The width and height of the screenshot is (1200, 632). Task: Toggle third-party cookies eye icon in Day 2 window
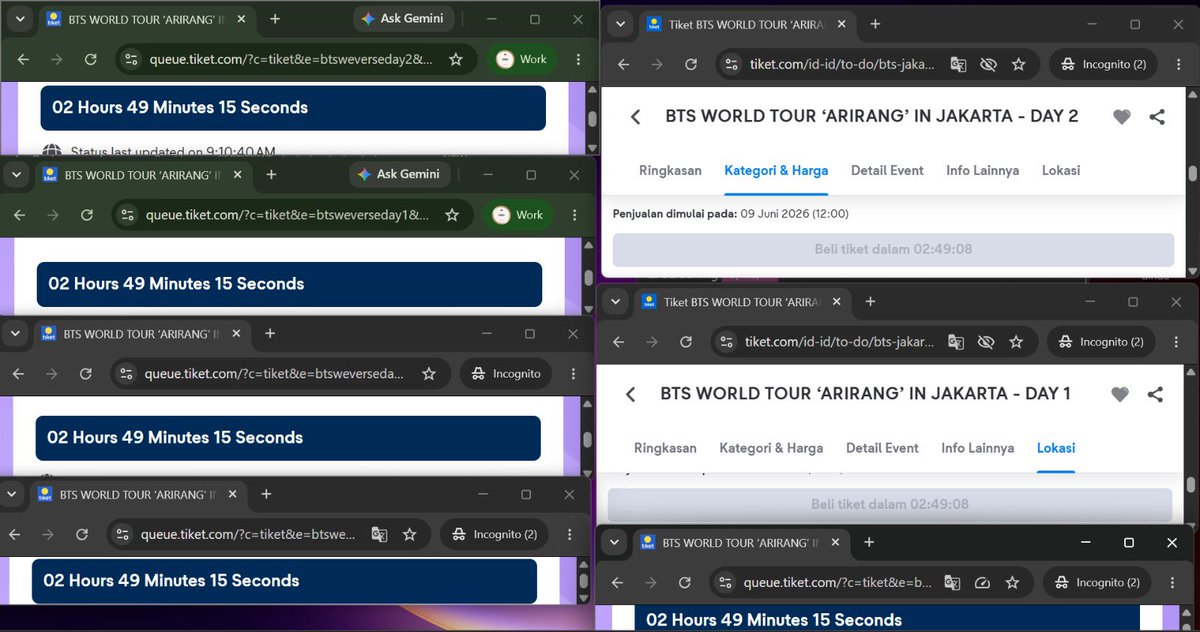[x=988, y=65]
